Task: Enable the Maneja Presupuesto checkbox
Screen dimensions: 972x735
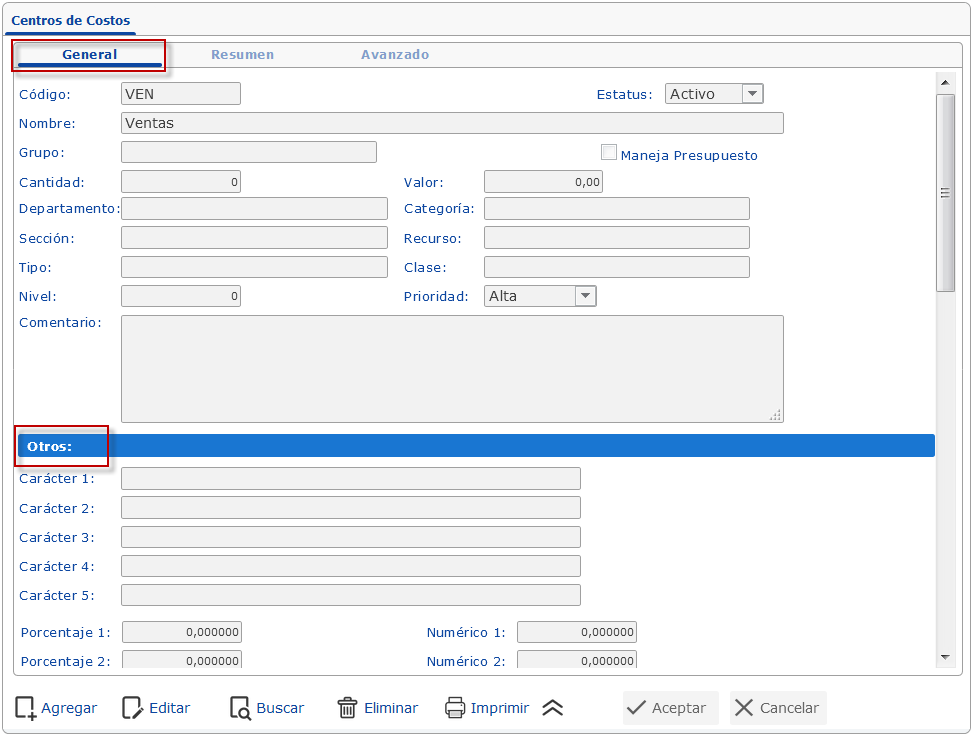Action: 608,153
